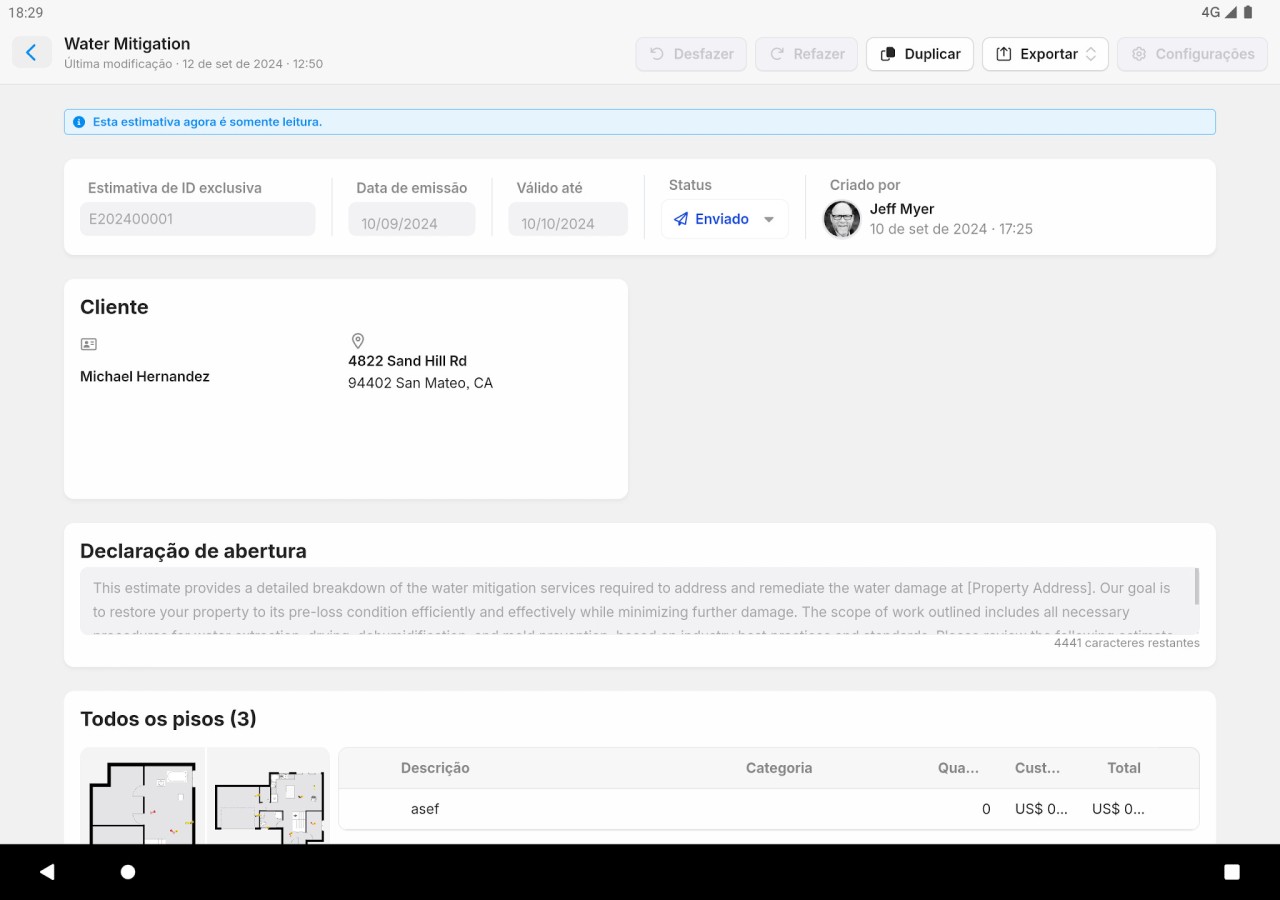Image resolution: width=1280 pixels, height=900 pixels.
Task: Open the Enviado status dropdown
Action: (768, 220)
